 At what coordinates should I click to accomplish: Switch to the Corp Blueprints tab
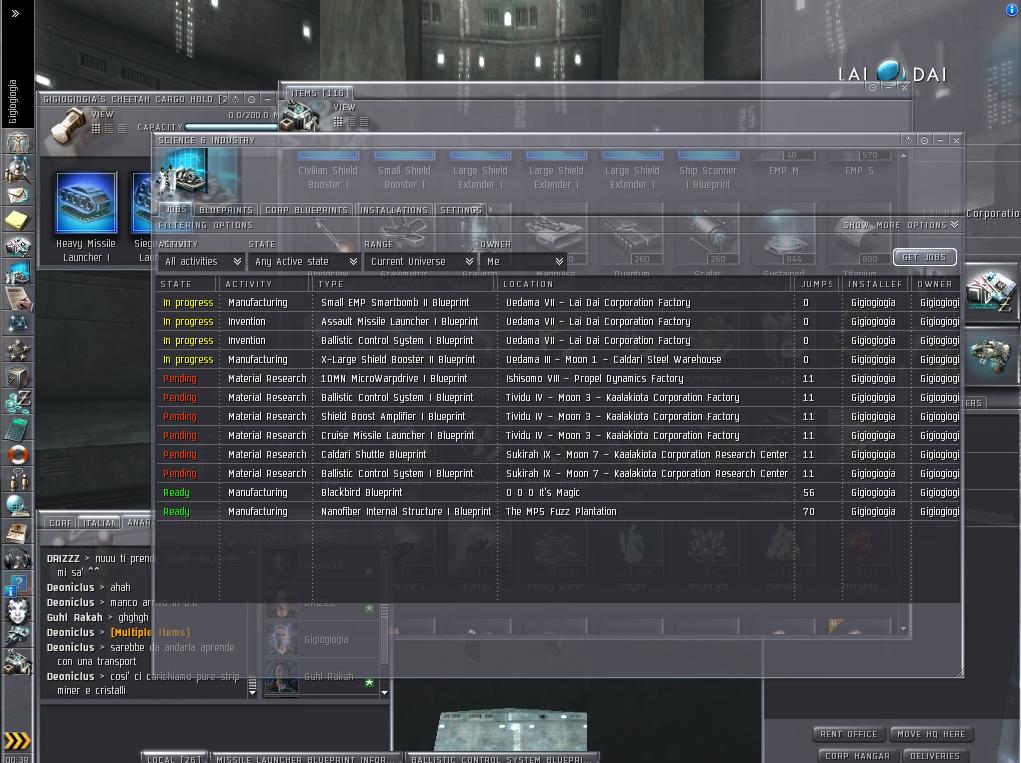(306, 210)
